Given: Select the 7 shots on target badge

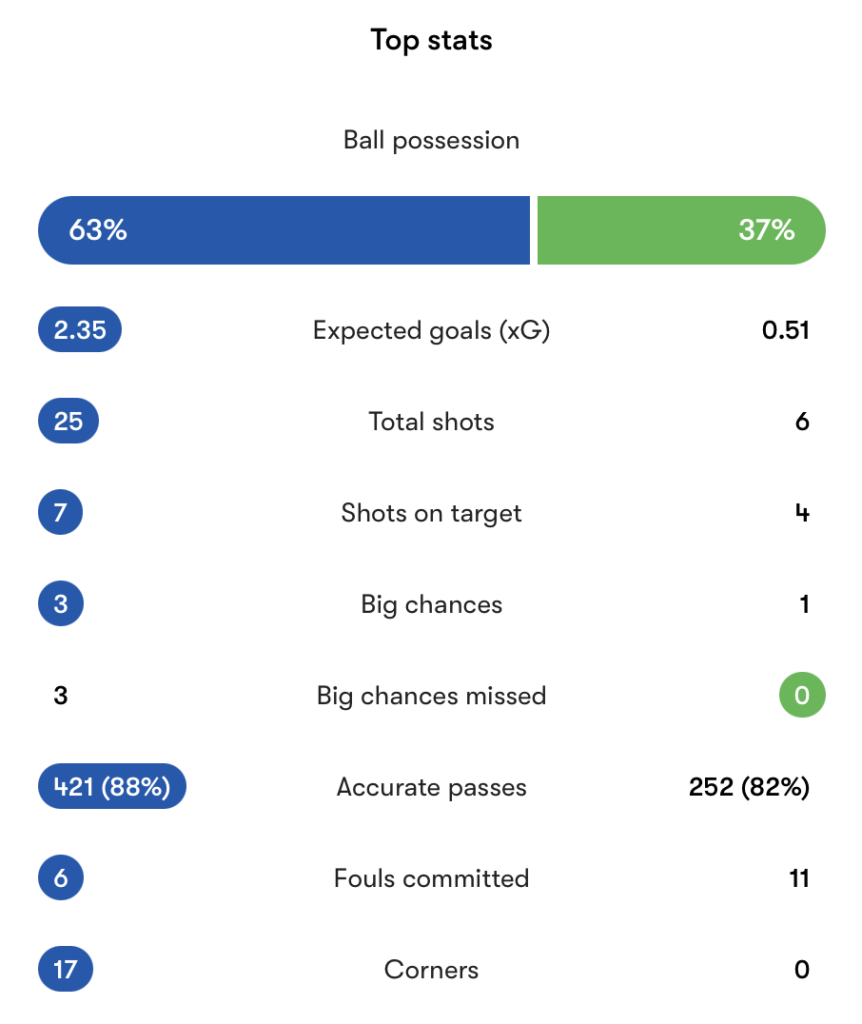Looking at the screenshot, I should point(60,513).
